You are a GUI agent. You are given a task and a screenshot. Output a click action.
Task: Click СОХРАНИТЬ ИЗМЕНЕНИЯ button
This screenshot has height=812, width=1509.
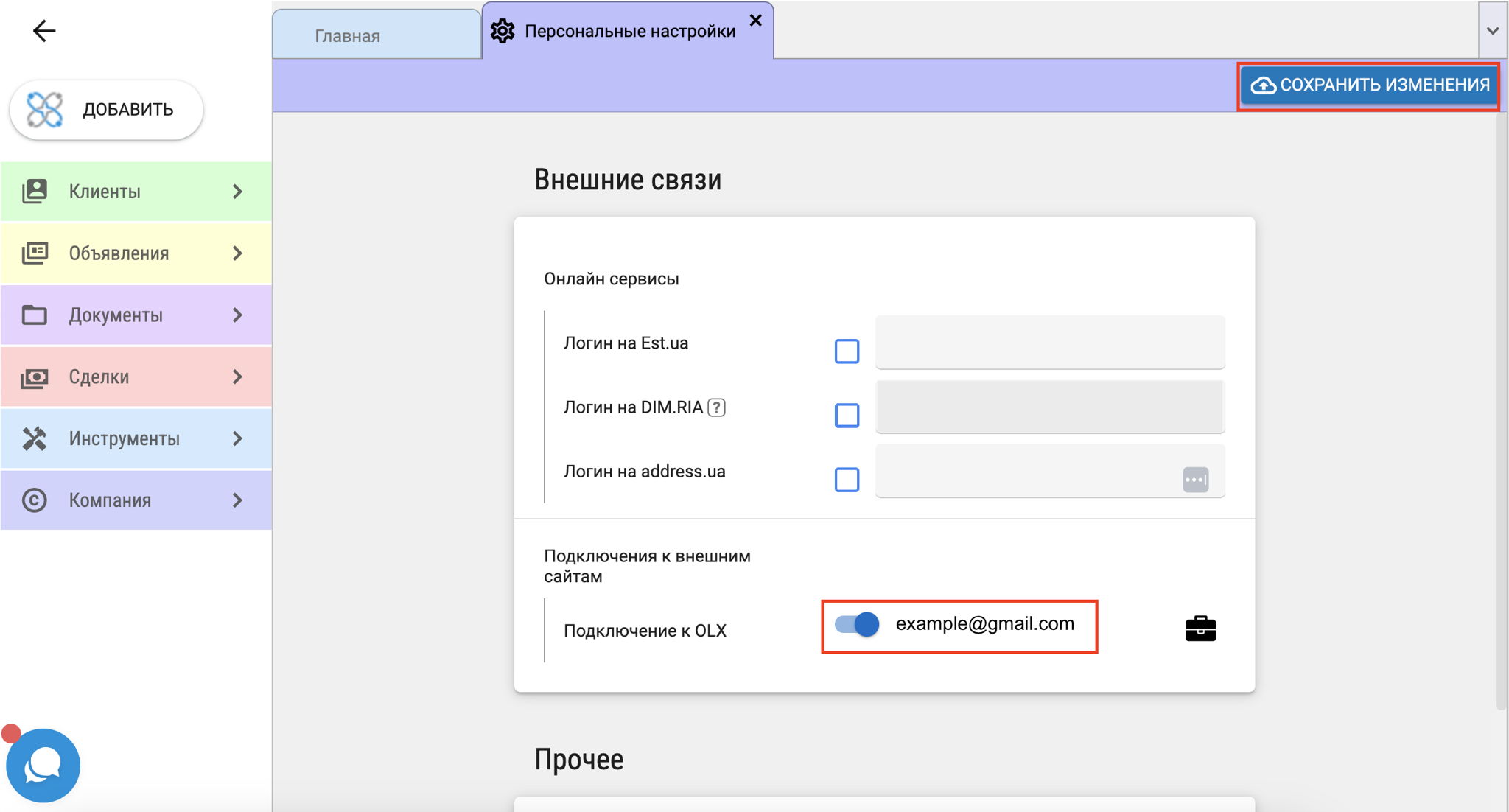(x=1368, y=85)
